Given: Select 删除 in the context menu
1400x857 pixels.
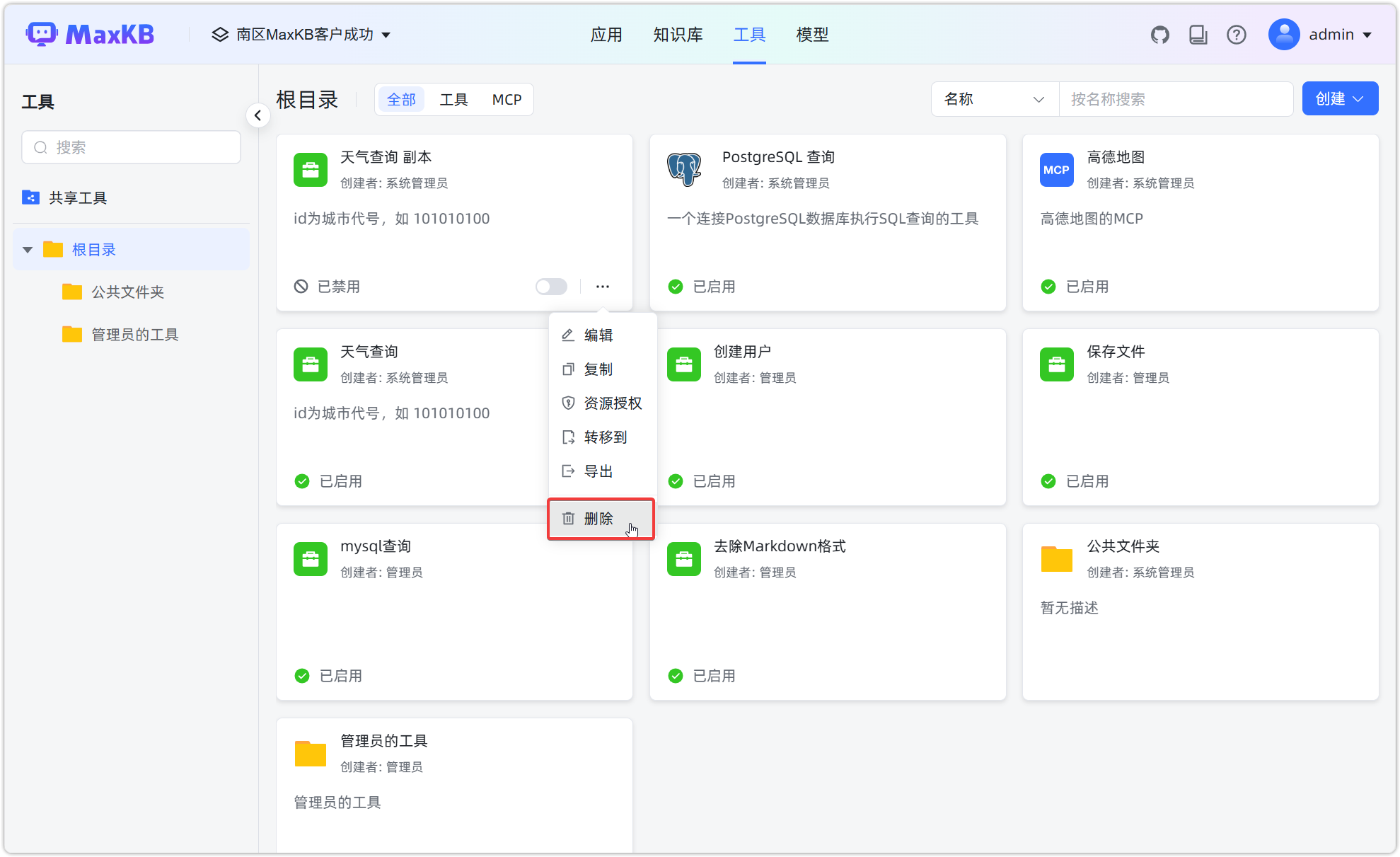Looking at the screenshot, I should coord(599,519).
